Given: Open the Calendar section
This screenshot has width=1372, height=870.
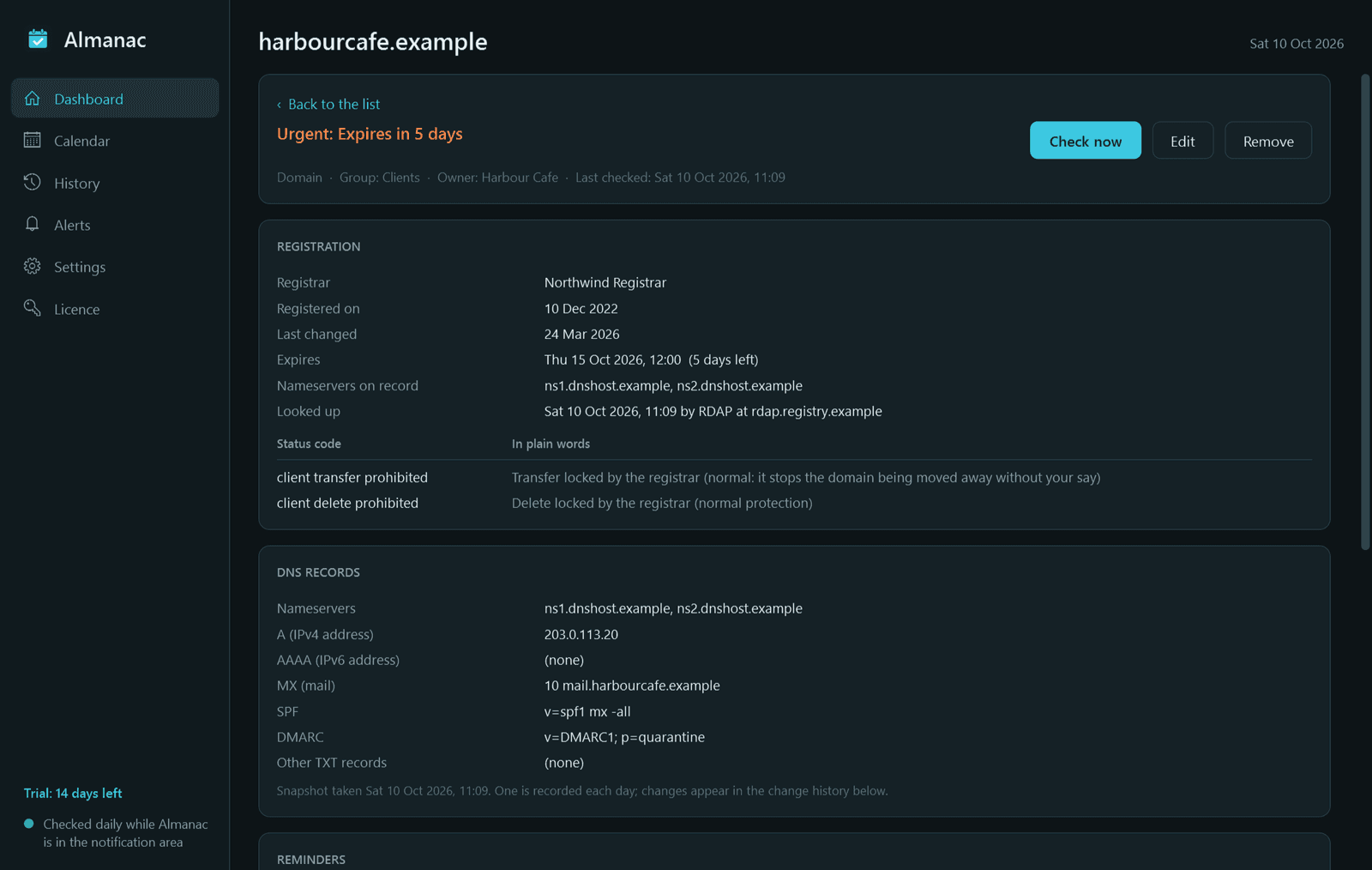Looking at the screenshot, I should tap(115, 141).
